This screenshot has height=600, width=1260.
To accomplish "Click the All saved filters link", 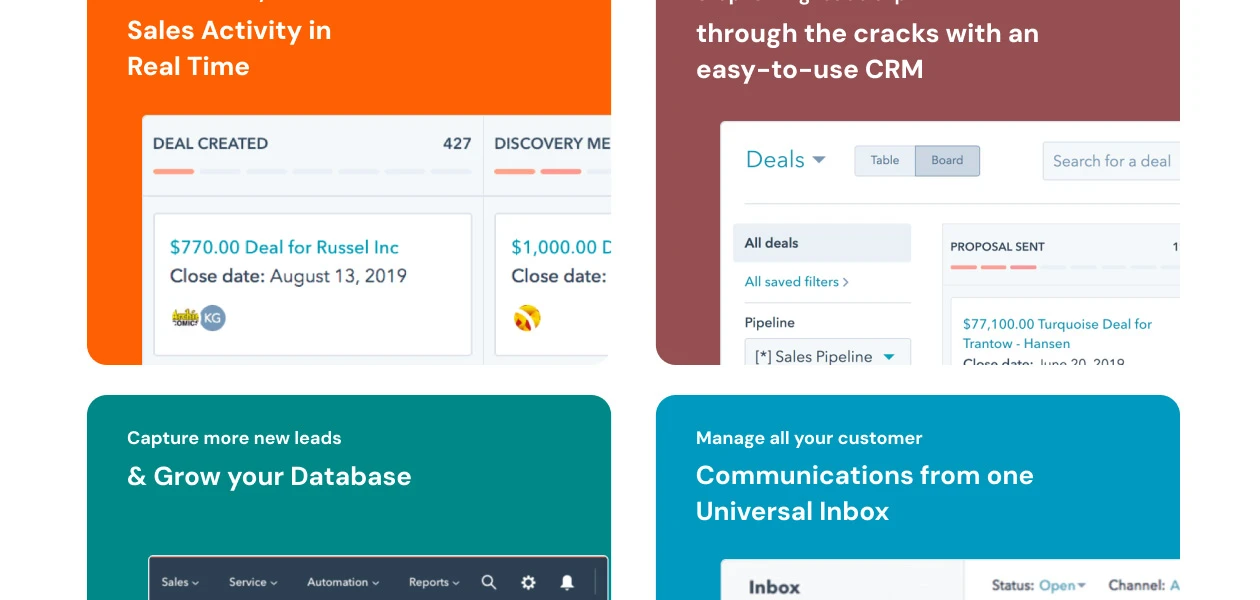I will [x=796, y=282].
